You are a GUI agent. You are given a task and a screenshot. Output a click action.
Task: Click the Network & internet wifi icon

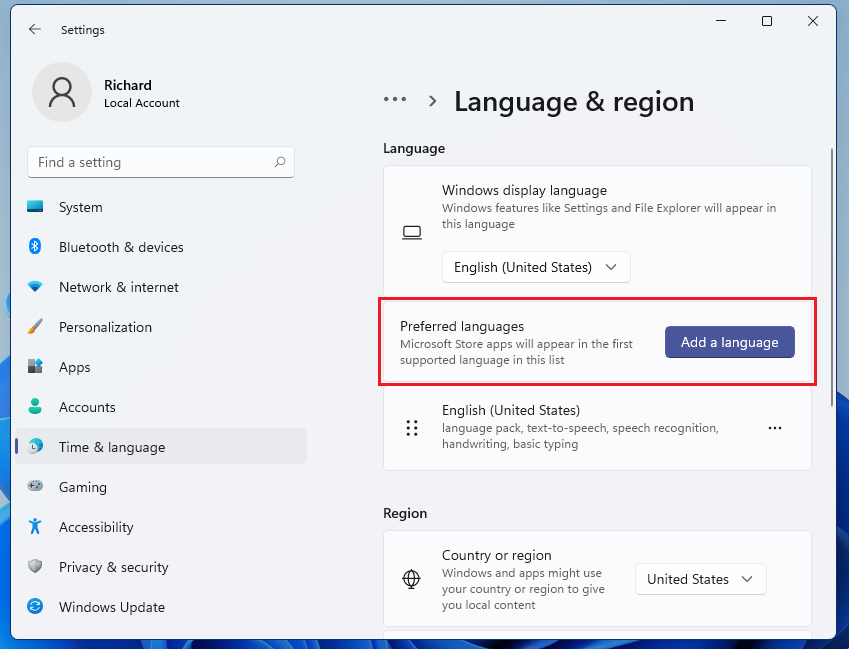(36, 287)
